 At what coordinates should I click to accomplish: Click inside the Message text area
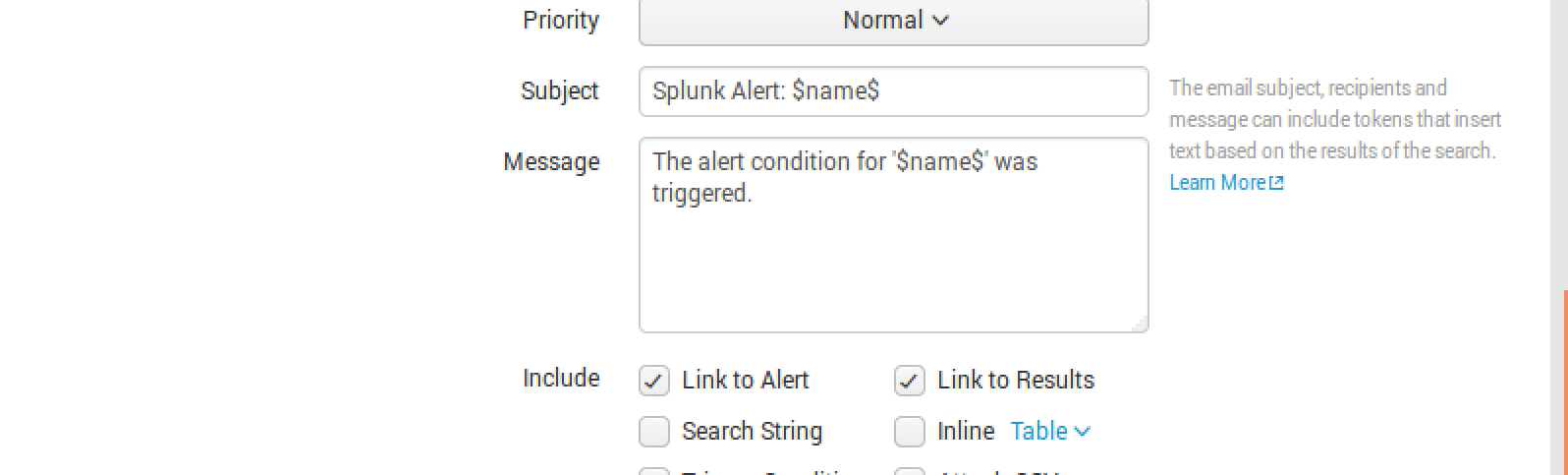893,256
